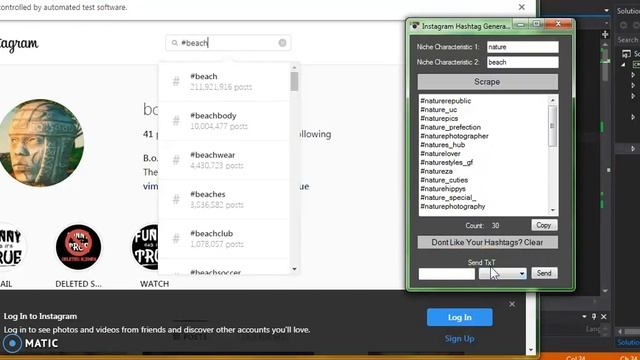Click the Solution Explorer search box
Viewport: 640px width, 360px height.
[628, 40]
